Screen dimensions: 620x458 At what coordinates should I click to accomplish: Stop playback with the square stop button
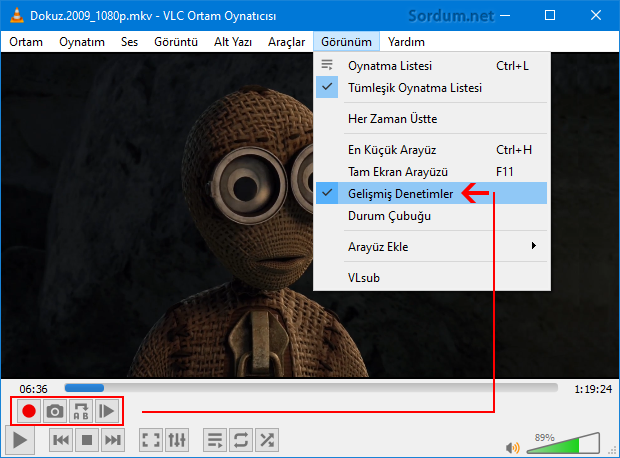(x=87, y=440)
